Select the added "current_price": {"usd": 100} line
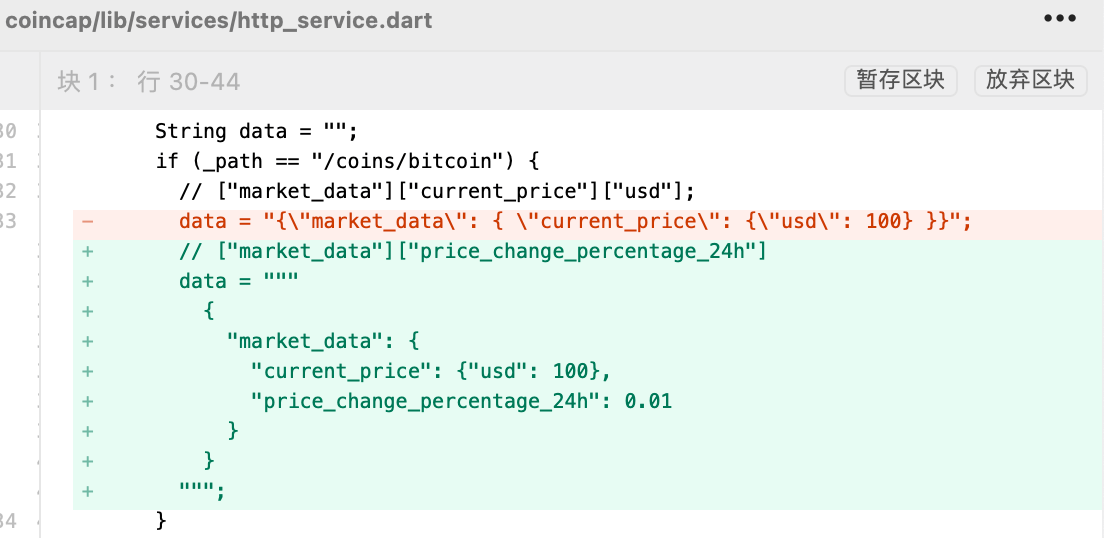 pyautogui.click(x=430, y=372)
